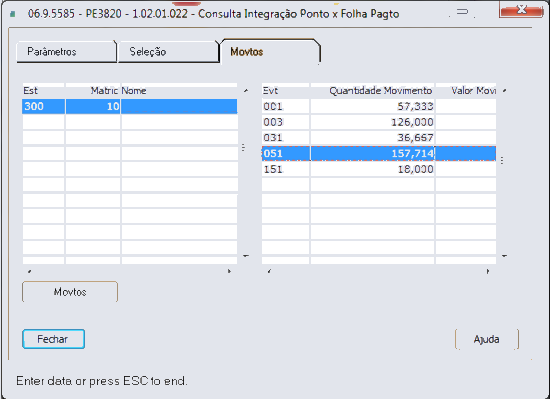
Task: Click right grid vertical scrollbar thumb
Action: pos(502,161)
